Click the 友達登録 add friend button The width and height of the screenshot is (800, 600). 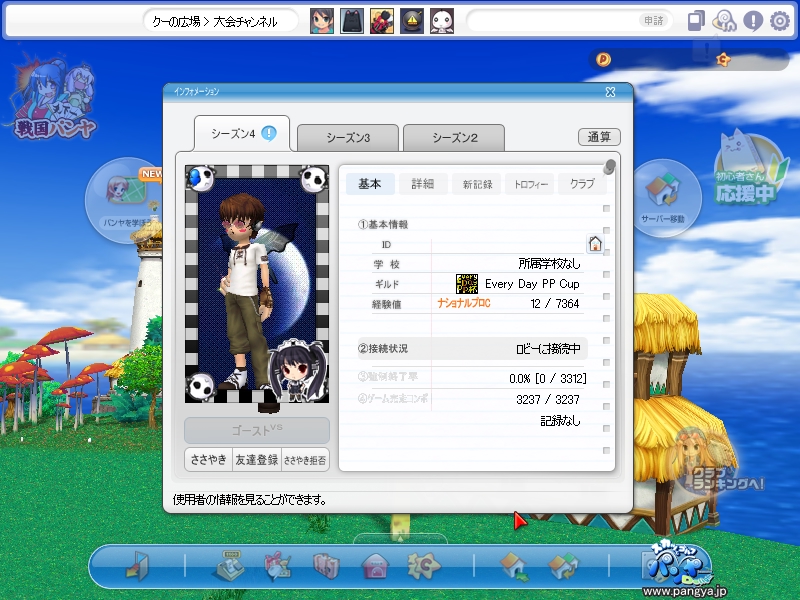257,460
